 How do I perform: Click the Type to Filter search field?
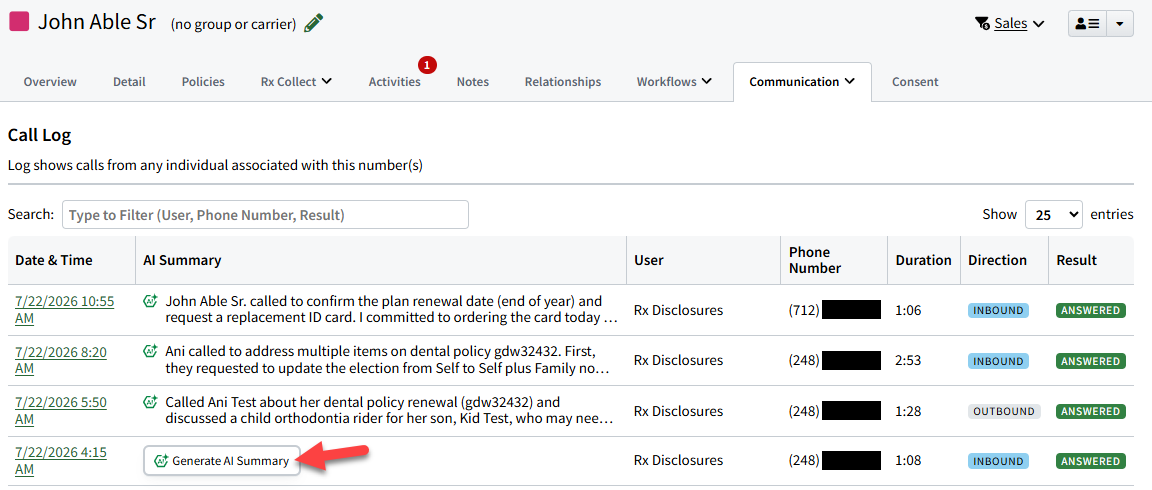[265, 215]
